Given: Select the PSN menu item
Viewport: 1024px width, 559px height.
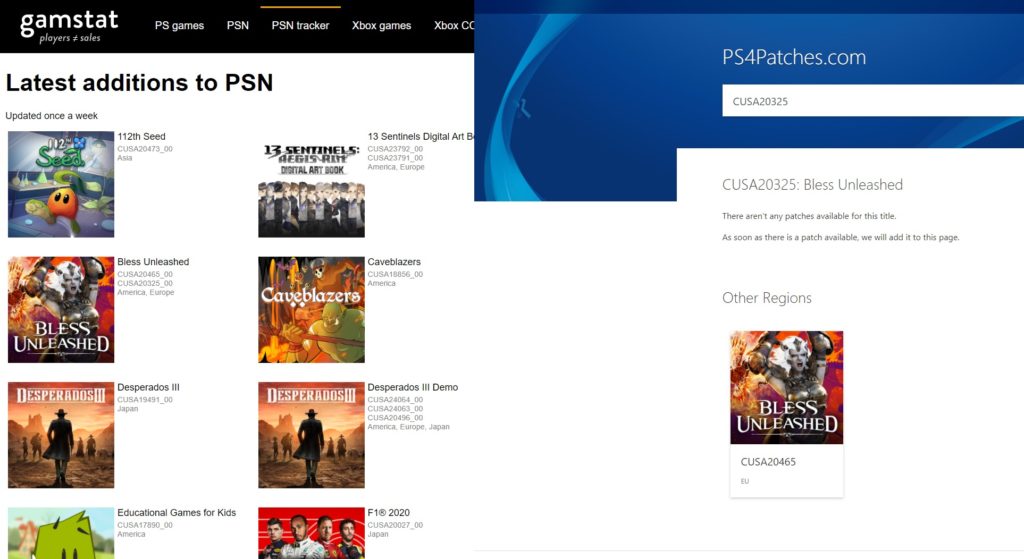Looking at the screenshot, I should pyautogui.click(x=238, y=25).
